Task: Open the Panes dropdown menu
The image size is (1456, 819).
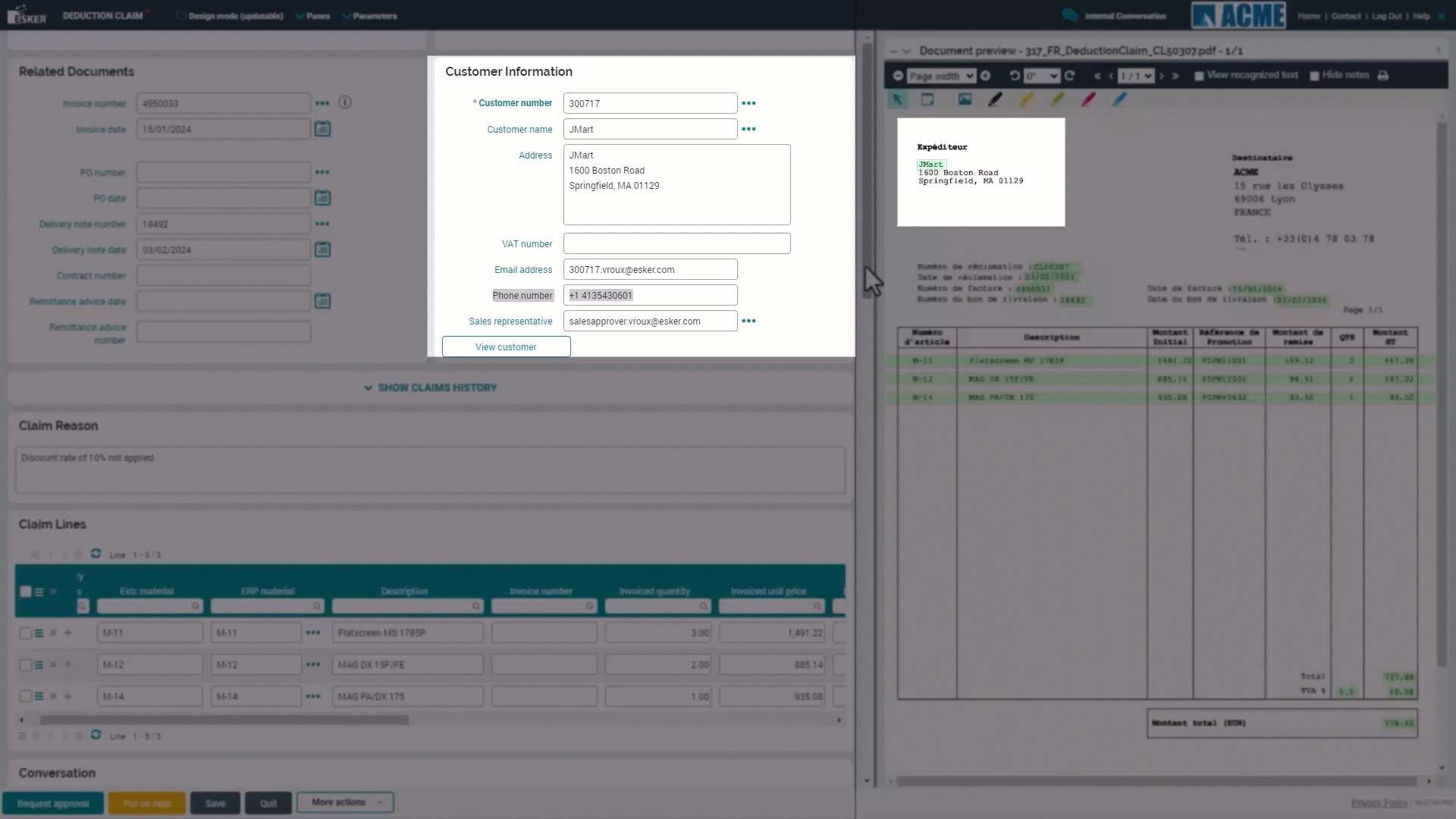Action: [x=312, y=15]
